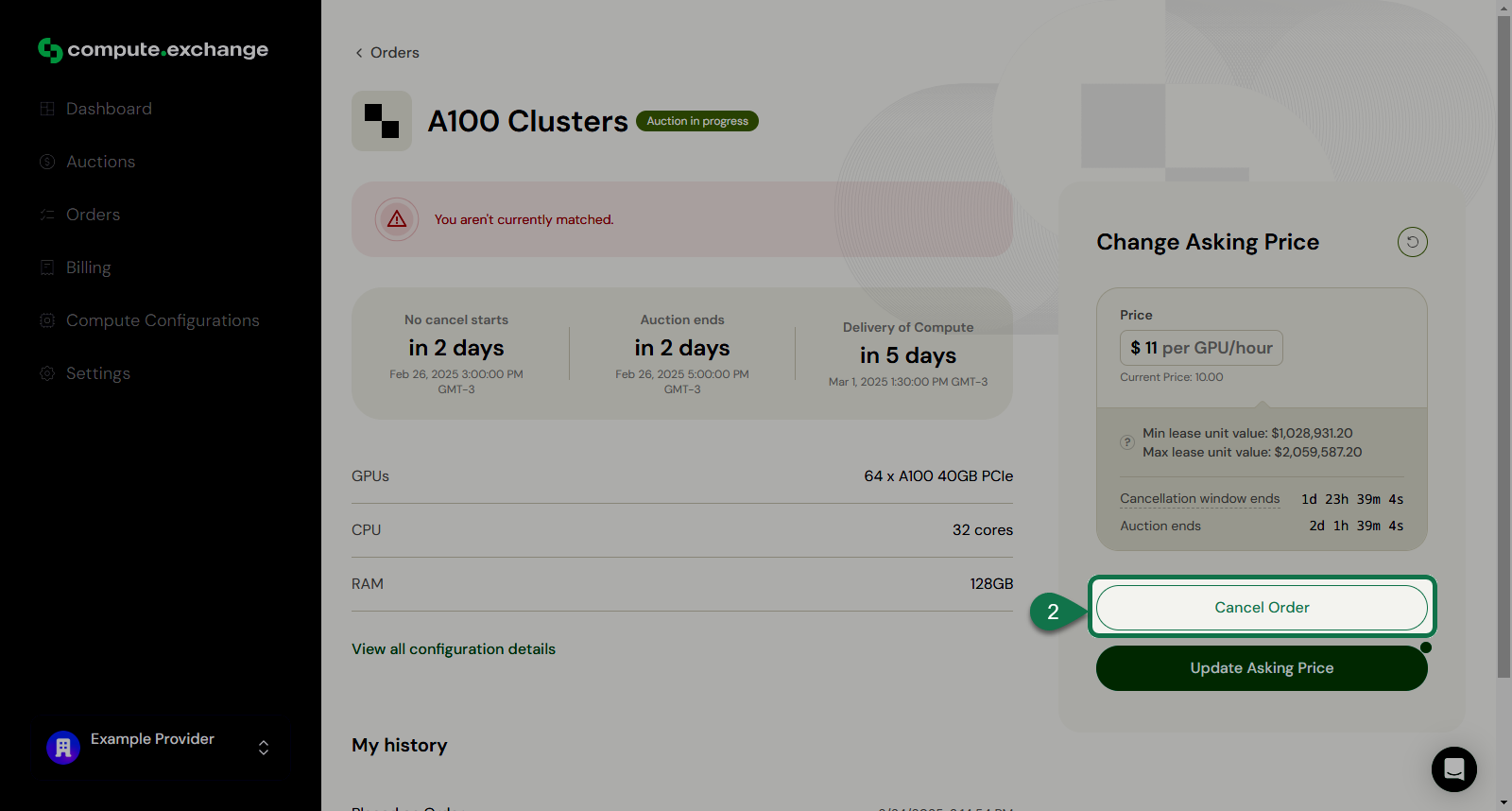Viewport: 1512px width, 811px height.
Task: Expand the Example Provider account switcher
Action: (264, 748)
